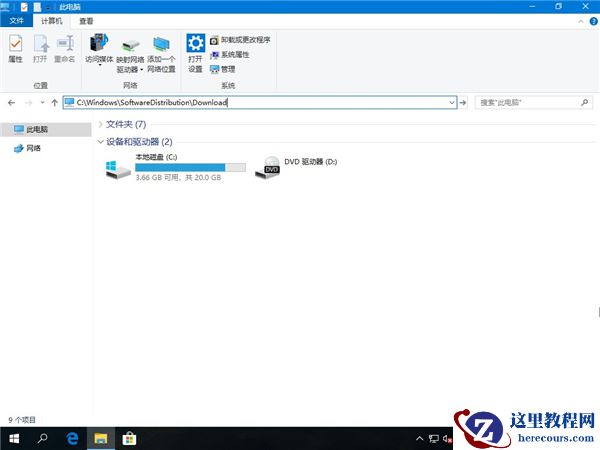Select the Rename (重命名) ribbon icon
The image size is (600, 450).
tap(64, 49)
